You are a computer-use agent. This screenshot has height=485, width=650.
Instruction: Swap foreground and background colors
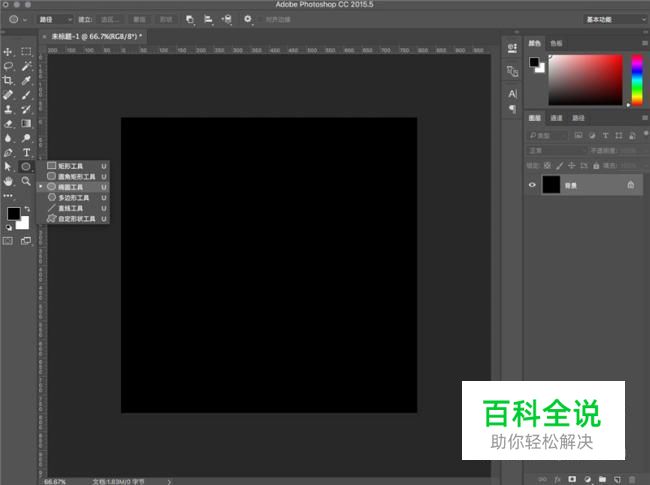click(26, 209)
